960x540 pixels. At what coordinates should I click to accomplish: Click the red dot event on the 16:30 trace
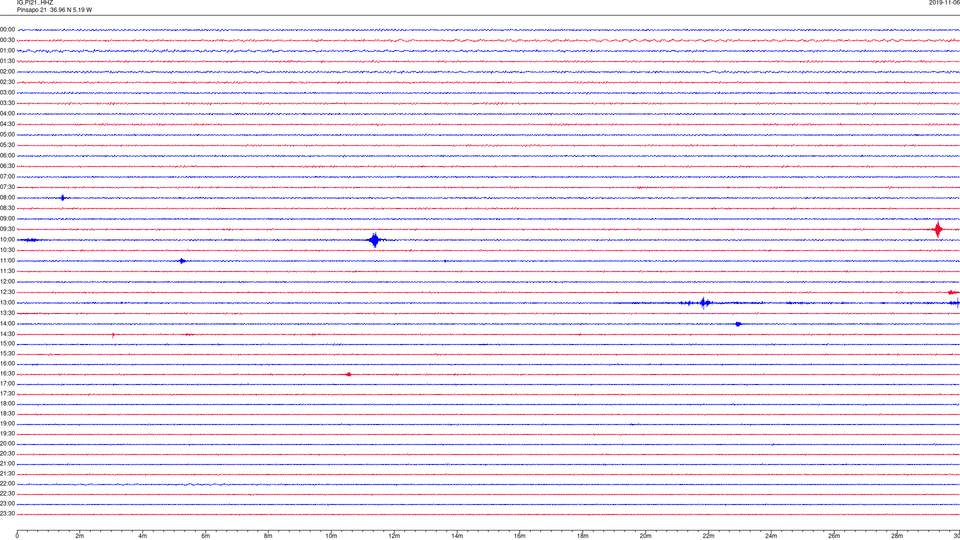point(348,374)
